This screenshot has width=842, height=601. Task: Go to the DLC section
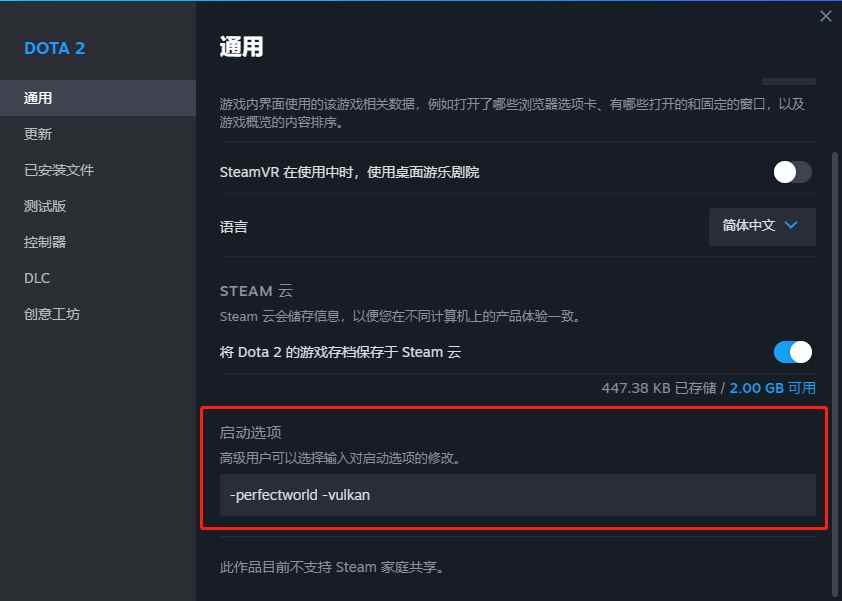click(98, 278)
